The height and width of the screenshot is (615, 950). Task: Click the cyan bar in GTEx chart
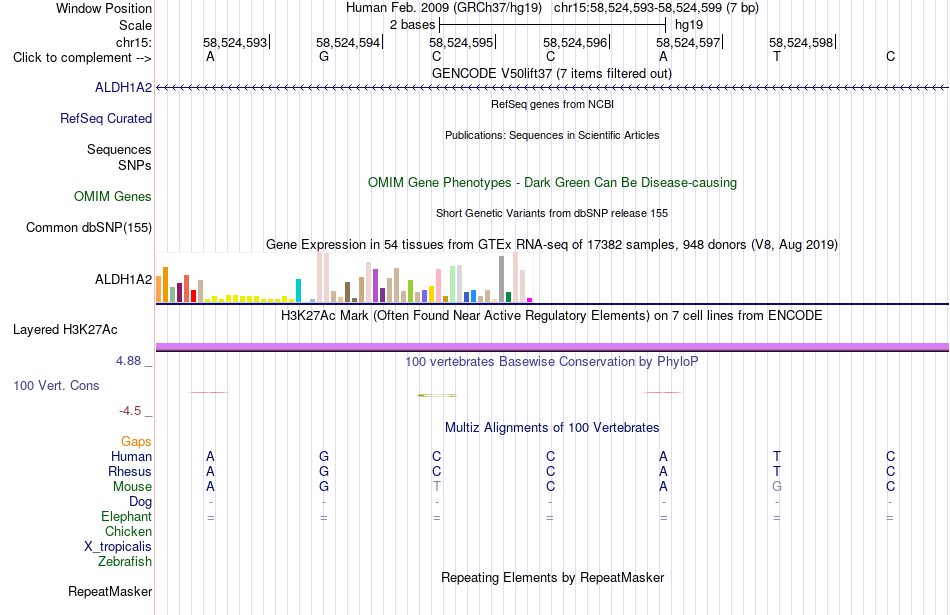pos(298,290)
